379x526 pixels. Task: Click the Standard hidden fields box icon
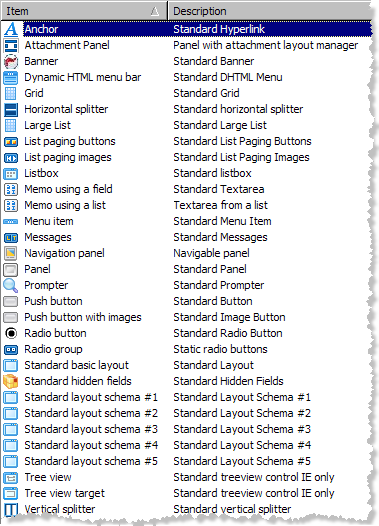click(11, 381)
